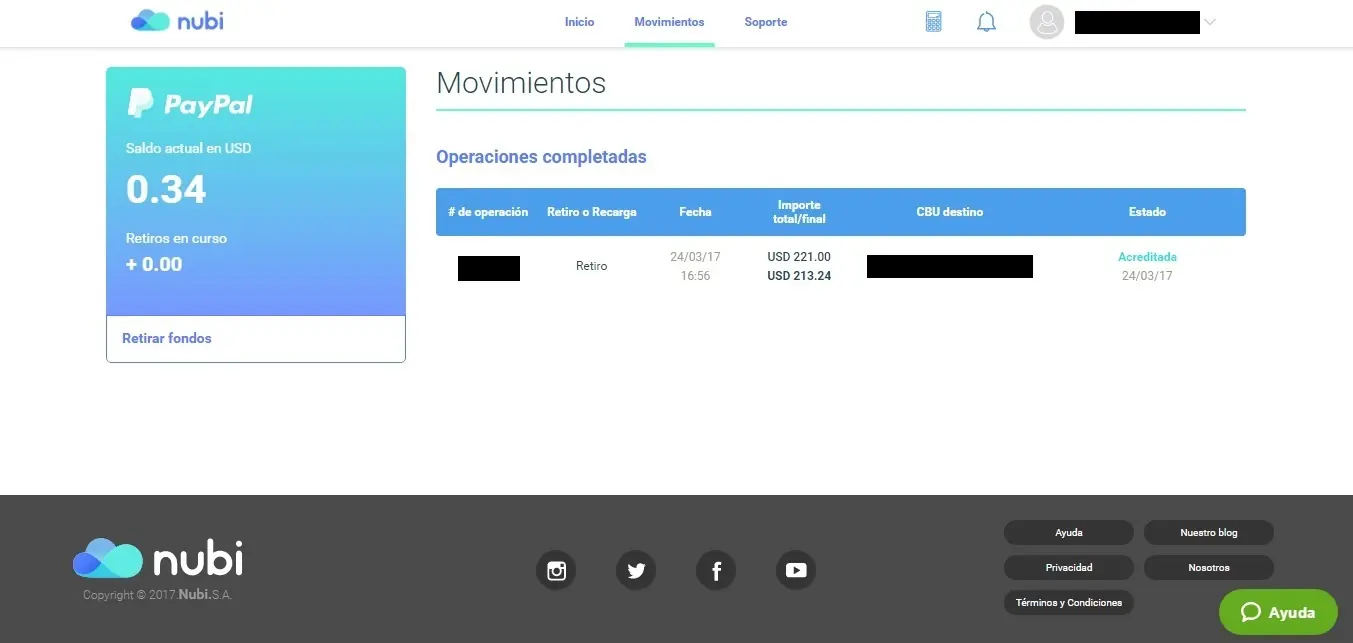Open Nosotros footer button

[1209, 568]
